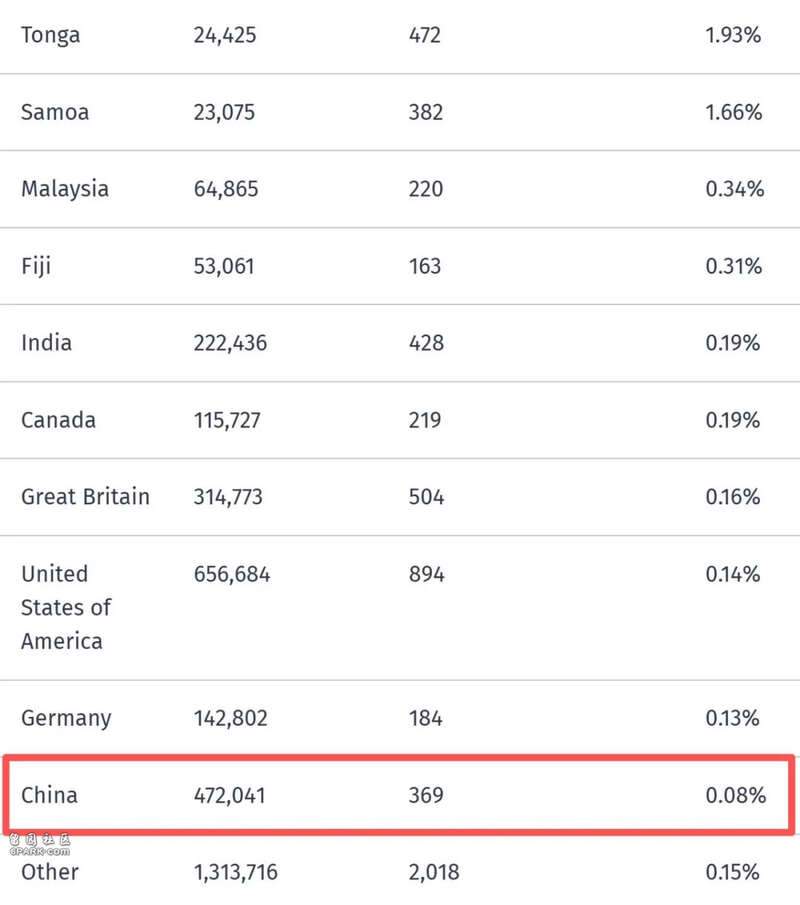The image size is (800, 905).
Task: Click the Tonga country cell
Action: [x=50, y=35]
